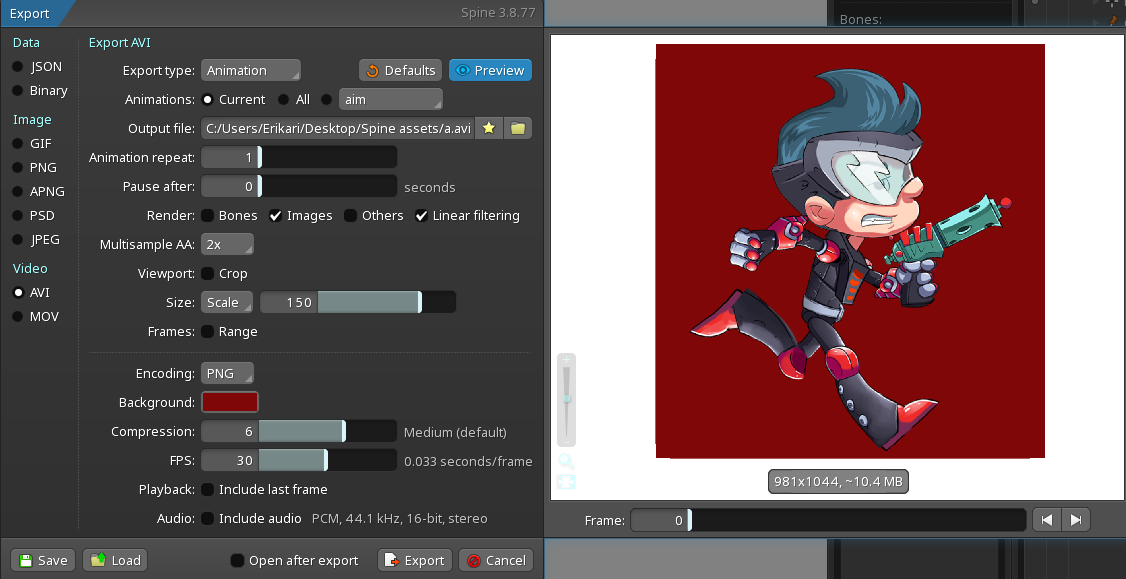Enable the Viewport Crop checkbox
This screenshot has height=579, width=1126.
(x=208, y=274)
